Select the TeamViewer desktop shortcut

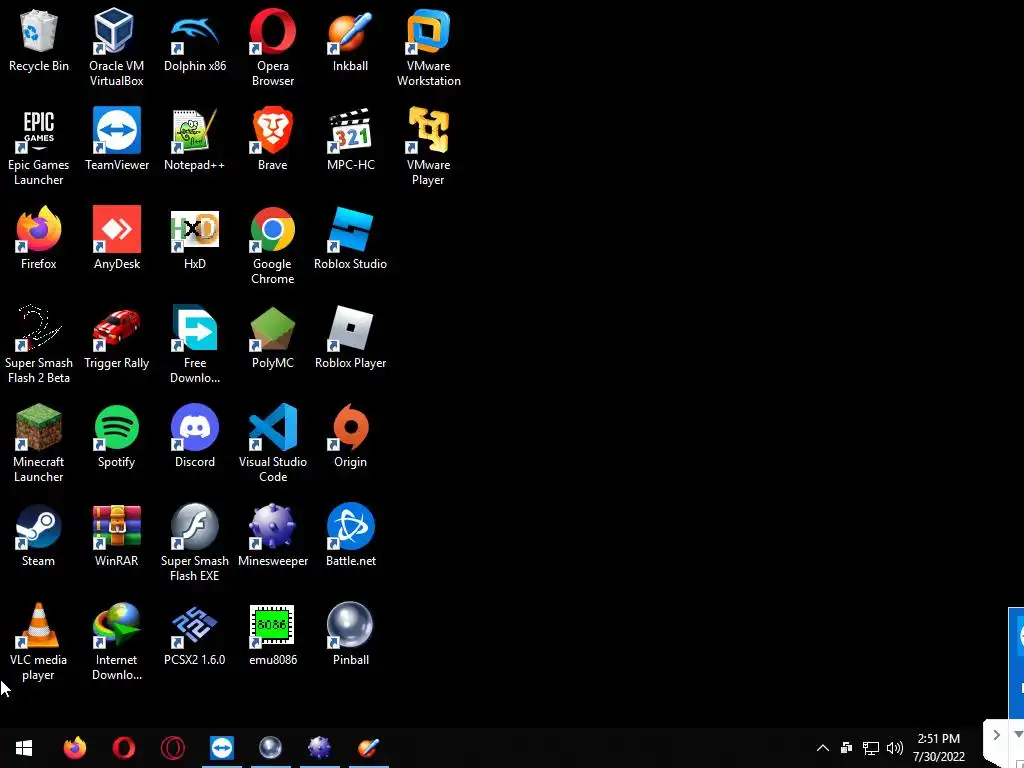click(x=116, y=140)
